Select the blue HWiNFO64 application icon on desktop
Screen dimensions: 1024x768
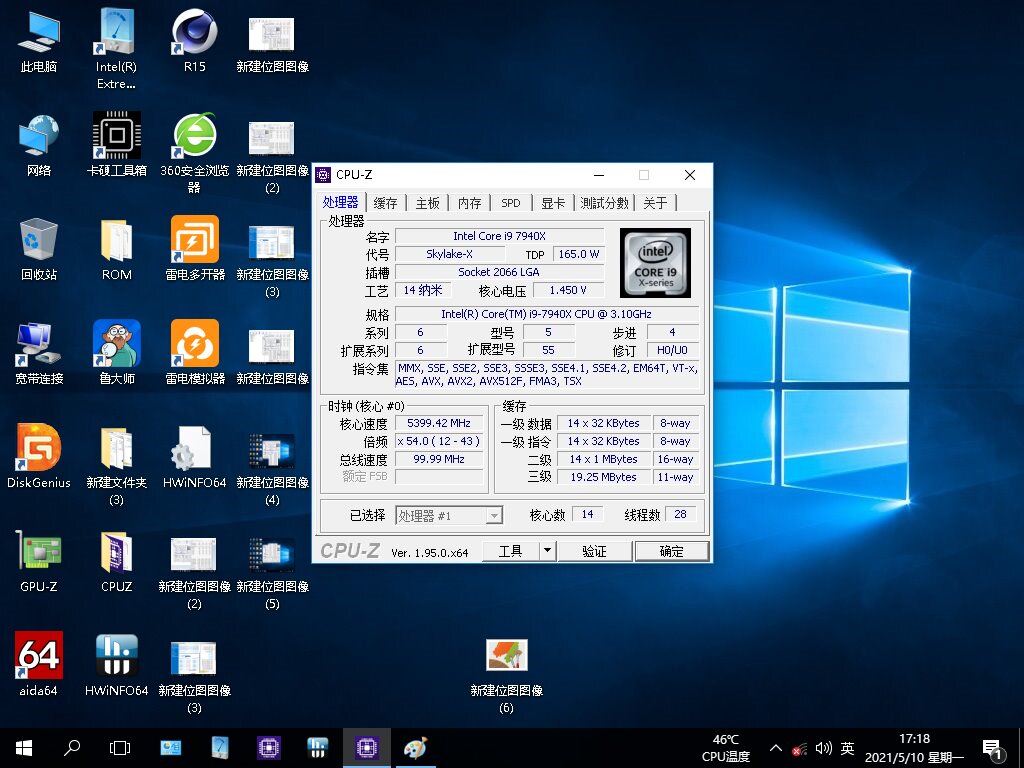[x=116, y=664]
